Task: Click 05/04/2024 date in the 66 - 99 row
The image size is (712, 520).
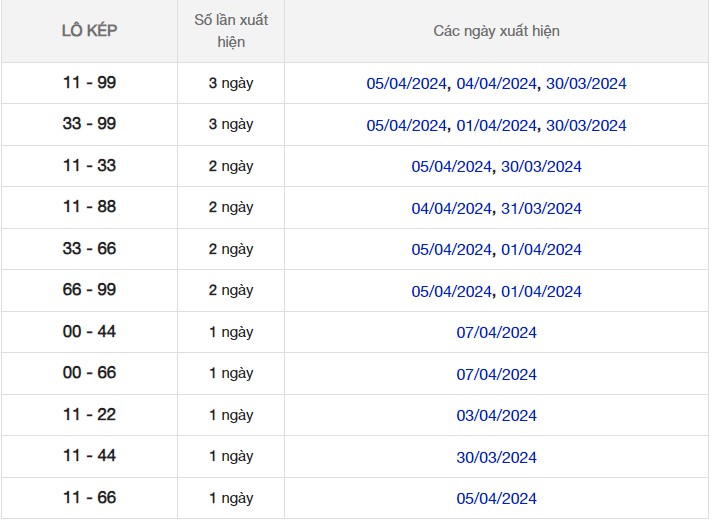Action: 451,292
